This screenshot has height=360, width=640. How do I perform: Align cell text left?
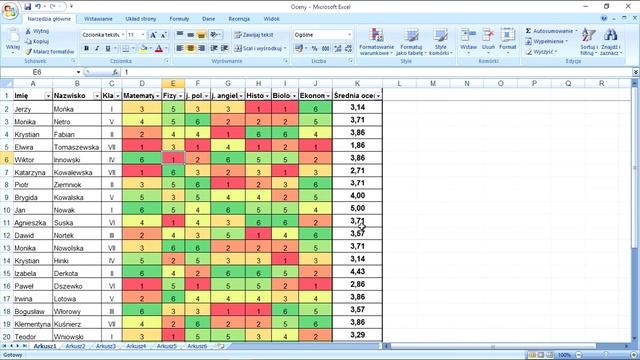(x=180, y=49)
